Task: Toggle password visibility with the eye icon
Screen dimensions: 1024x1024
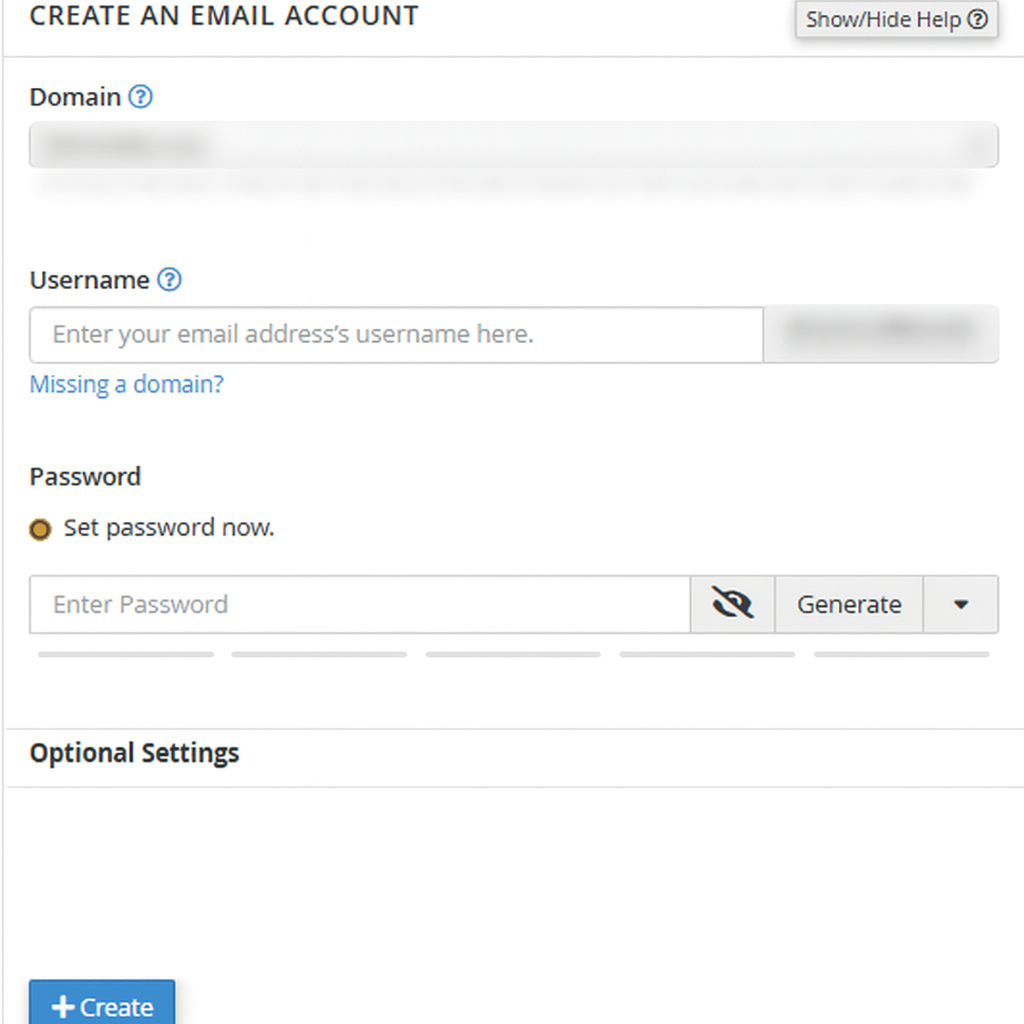Action: (732, 604)
